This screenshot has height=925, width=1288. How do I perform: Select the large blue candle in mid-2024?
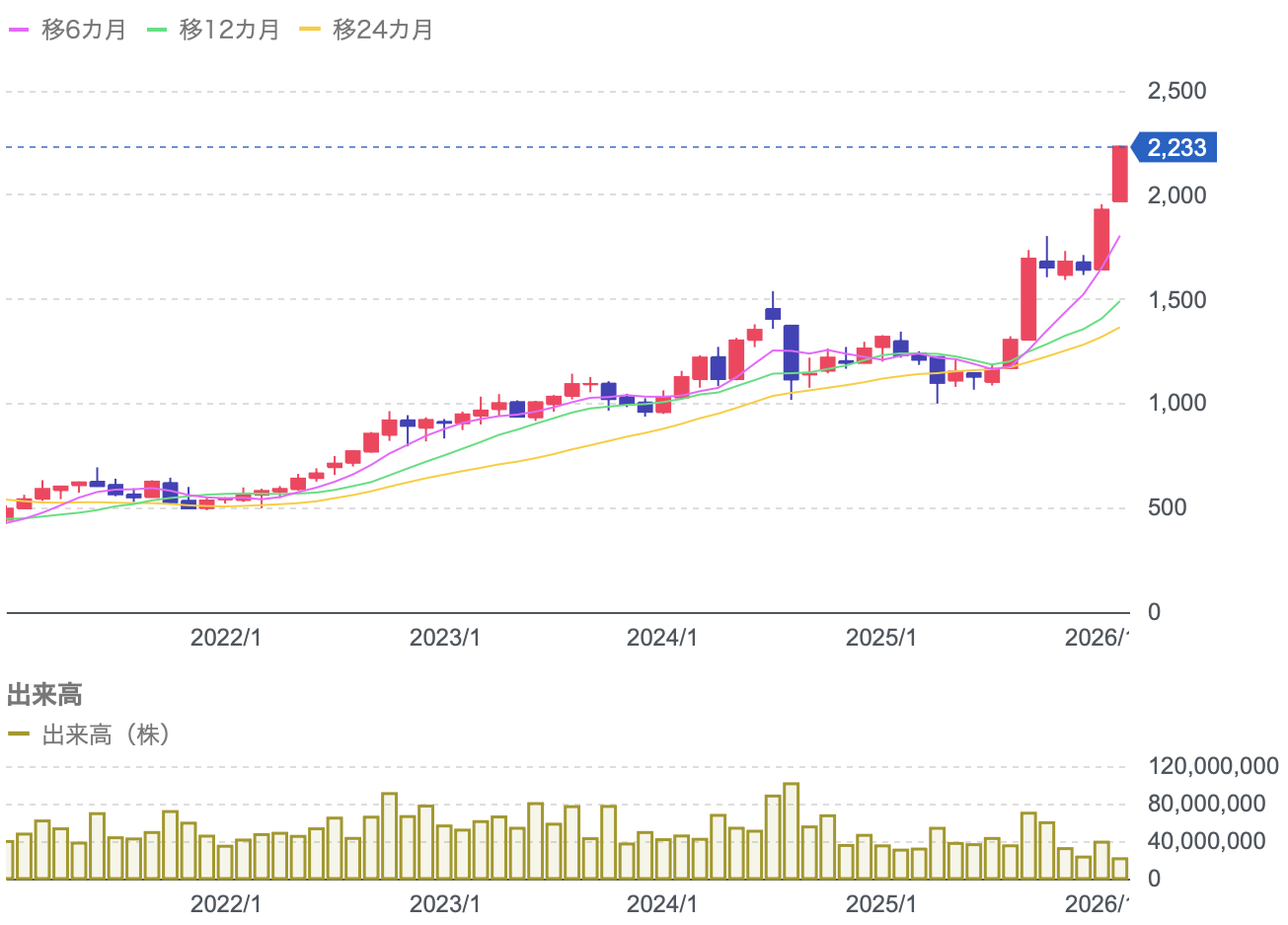click(792, 351)
